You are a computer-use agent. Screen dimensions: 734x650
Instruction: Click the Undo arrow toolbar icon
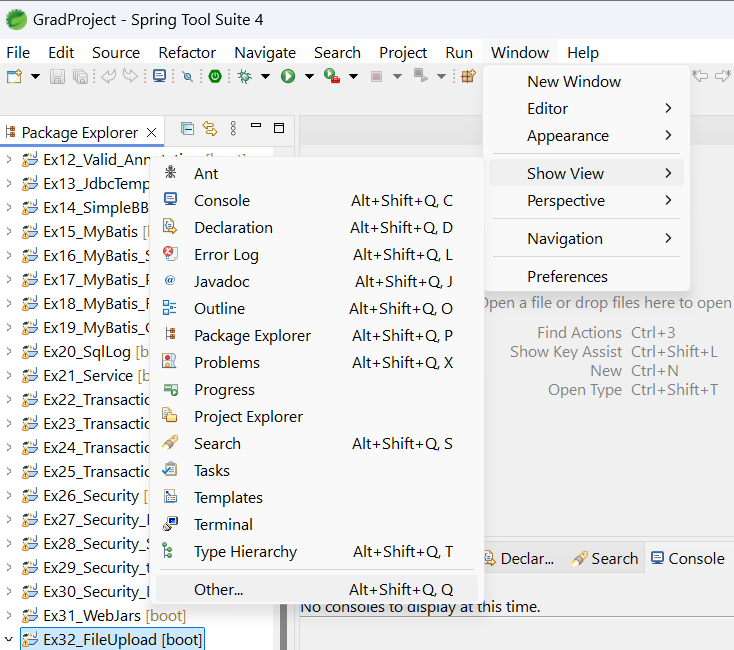click(108, 76)
